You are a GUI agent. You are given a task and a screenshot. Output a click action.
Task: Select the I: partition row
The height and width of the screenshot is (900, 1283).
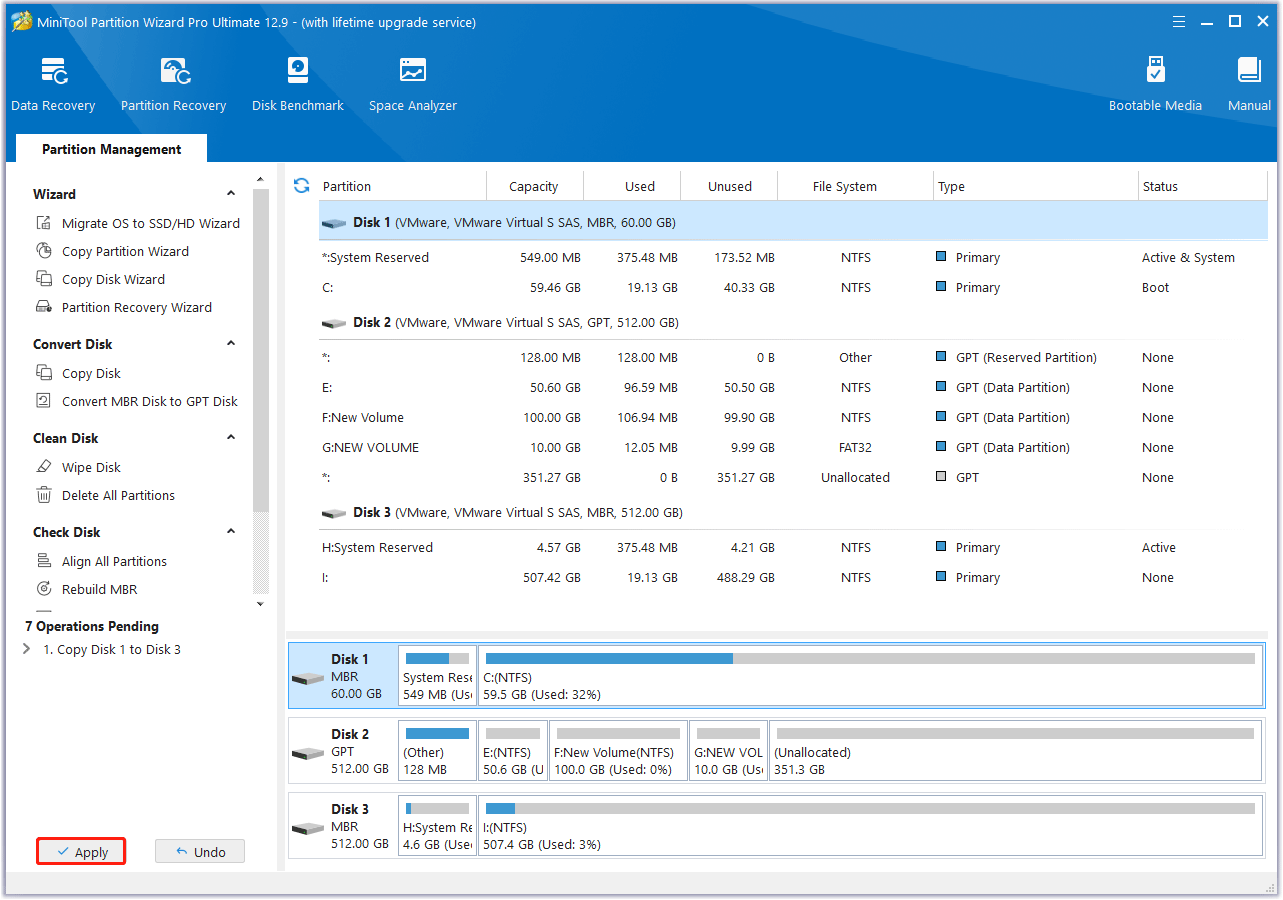793,577
